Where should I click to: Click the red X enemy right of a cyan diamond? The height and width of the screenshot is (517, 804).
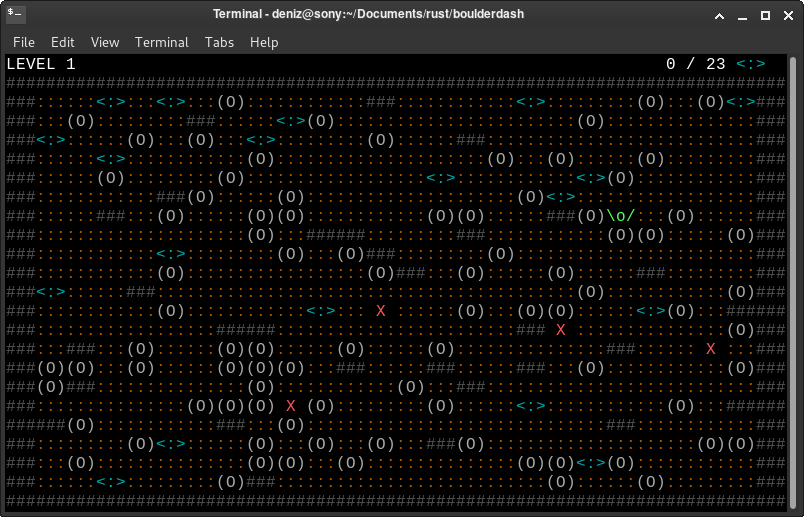coord(381,311)
